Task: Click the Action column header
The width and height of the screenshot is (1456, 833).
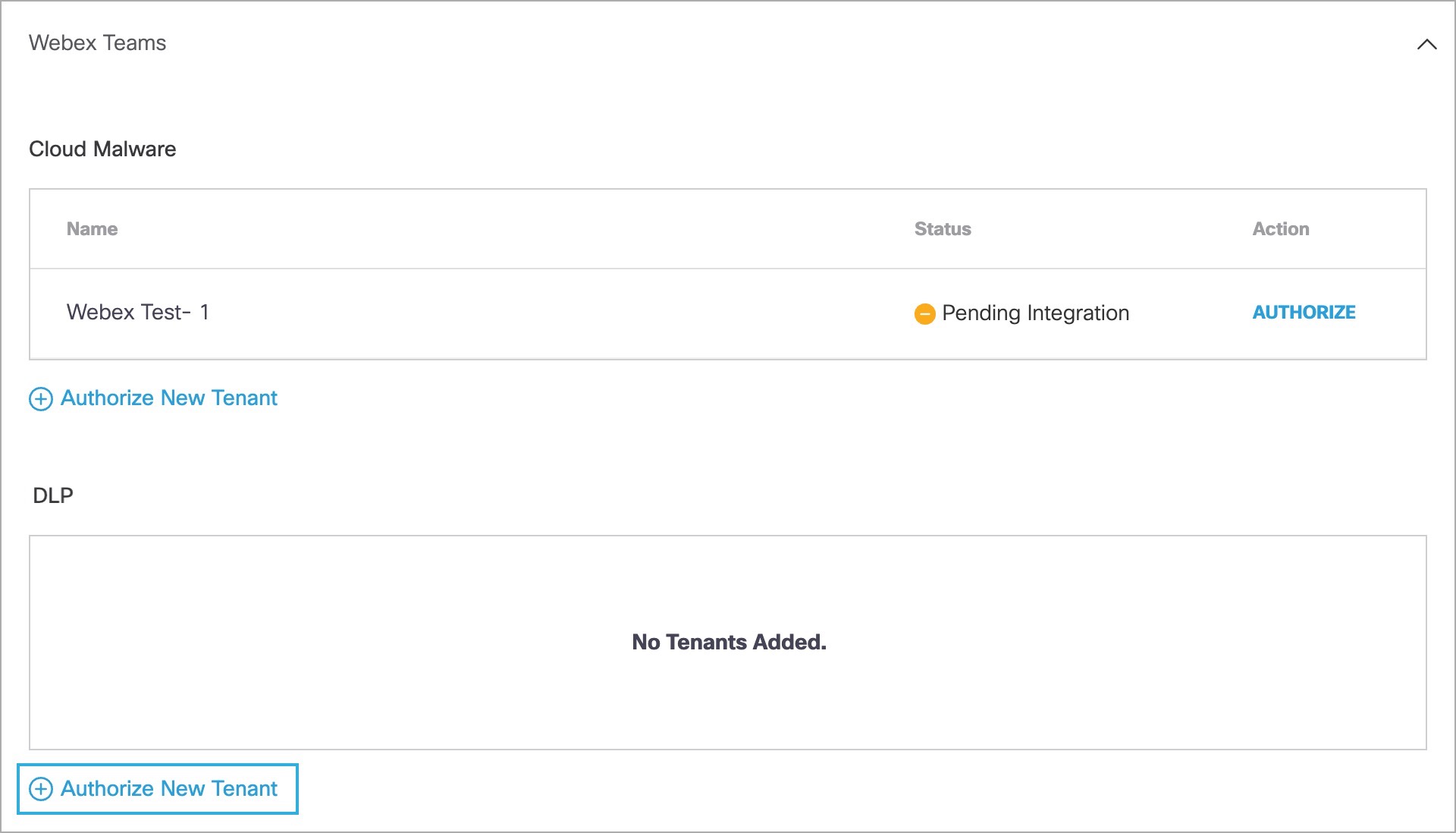Action: pos(1281,229)
